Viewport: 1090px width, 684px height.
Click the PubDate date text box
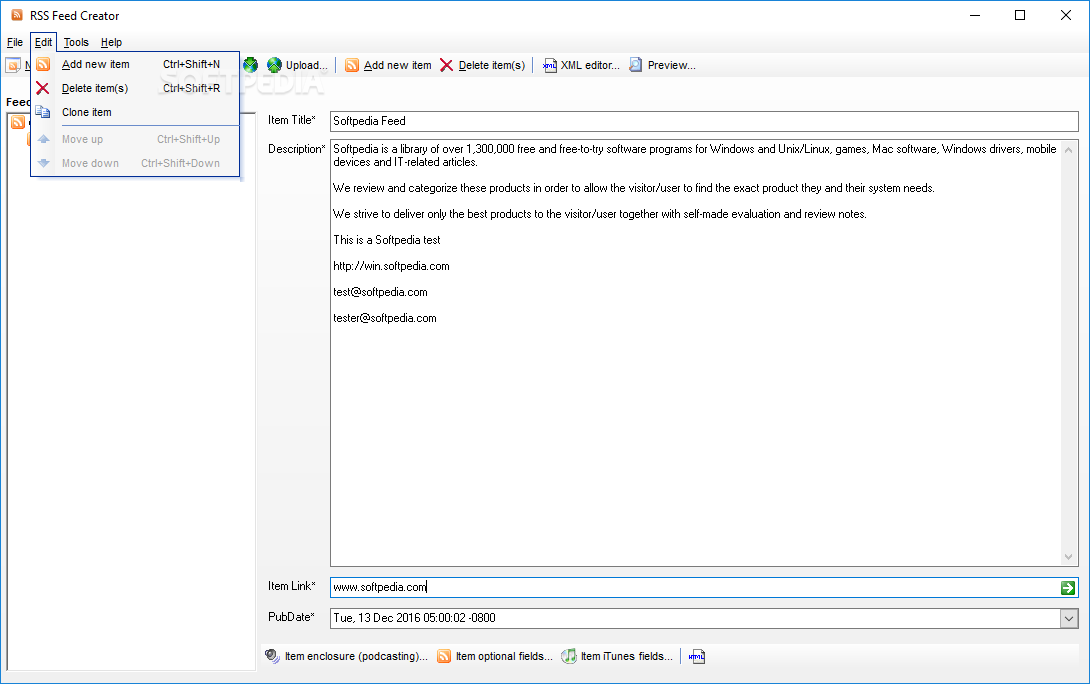click(695, 618)
